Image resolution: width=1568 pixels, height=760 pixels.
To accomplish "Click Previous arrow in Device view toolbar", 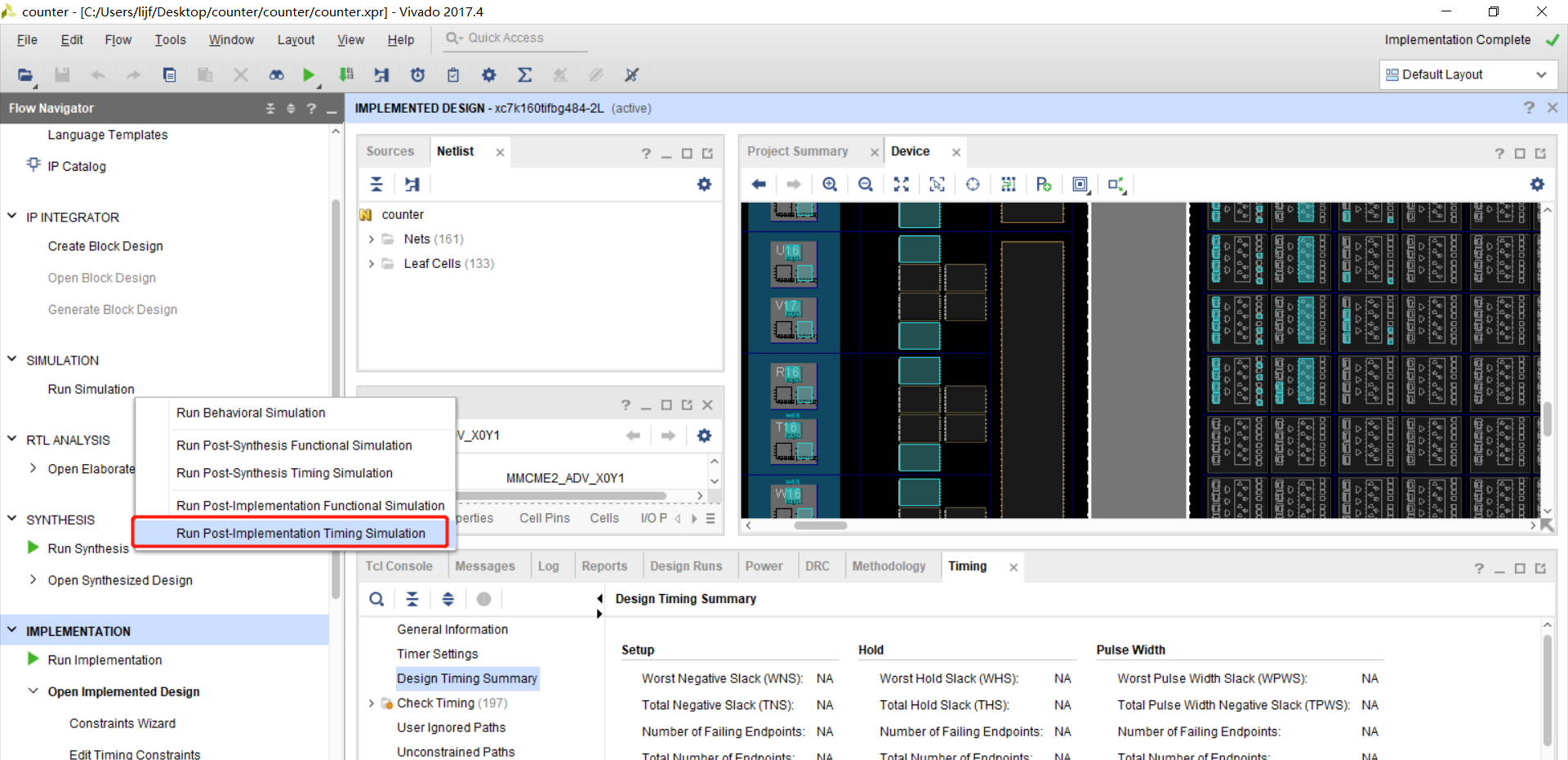I will coord(759,185).
